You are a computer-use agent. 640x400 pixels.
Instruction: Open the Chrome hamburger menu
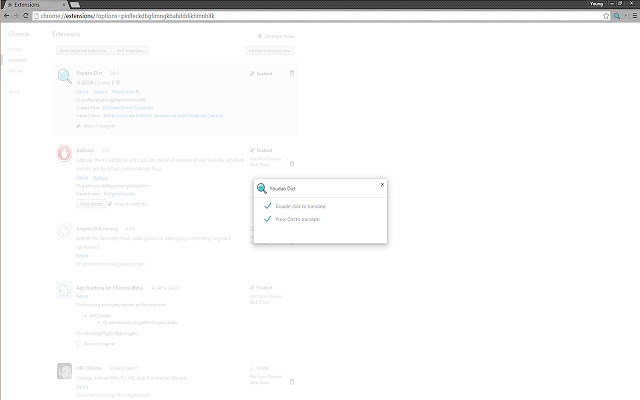tap(635, 16)
